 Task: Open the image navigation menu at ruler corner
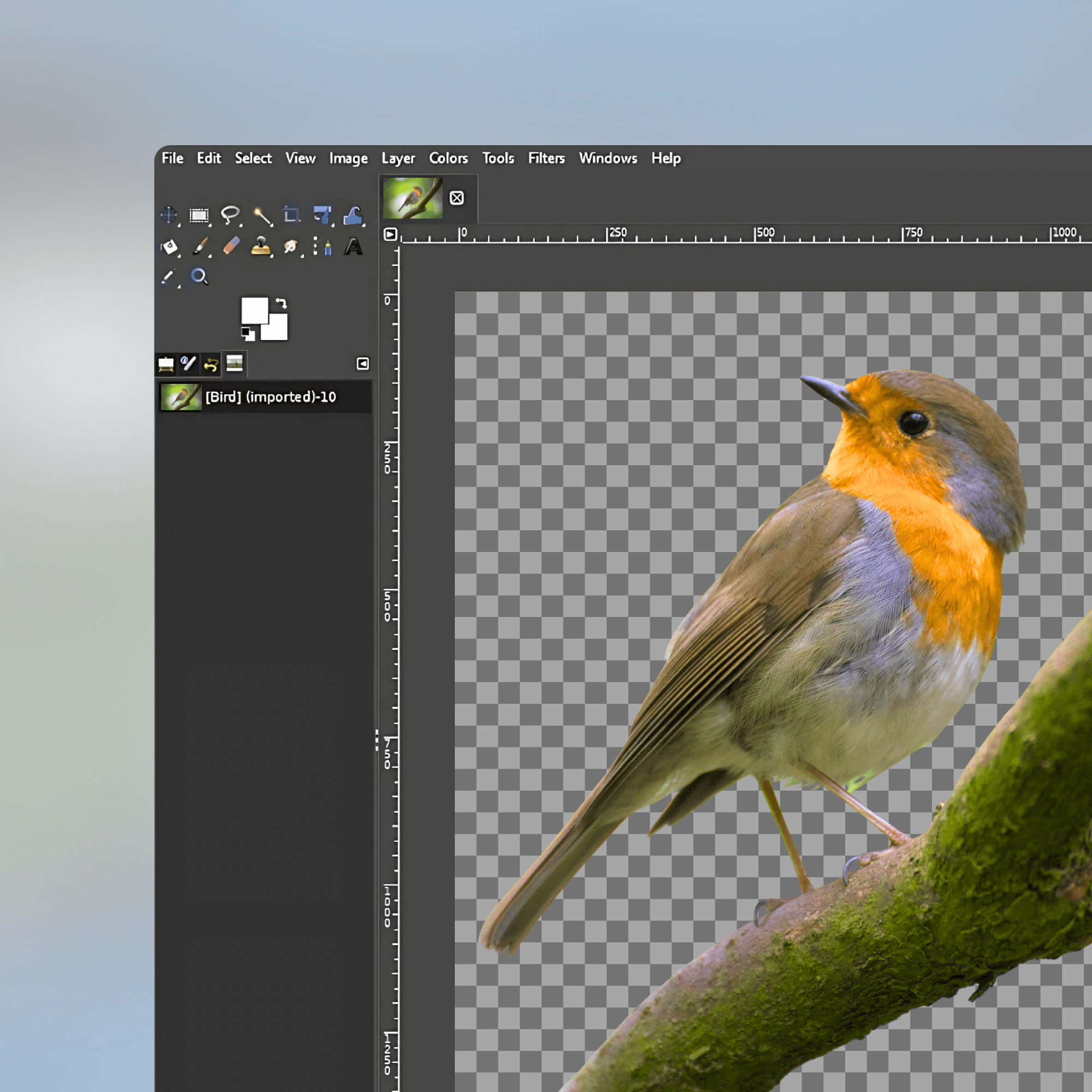[390, 234]
